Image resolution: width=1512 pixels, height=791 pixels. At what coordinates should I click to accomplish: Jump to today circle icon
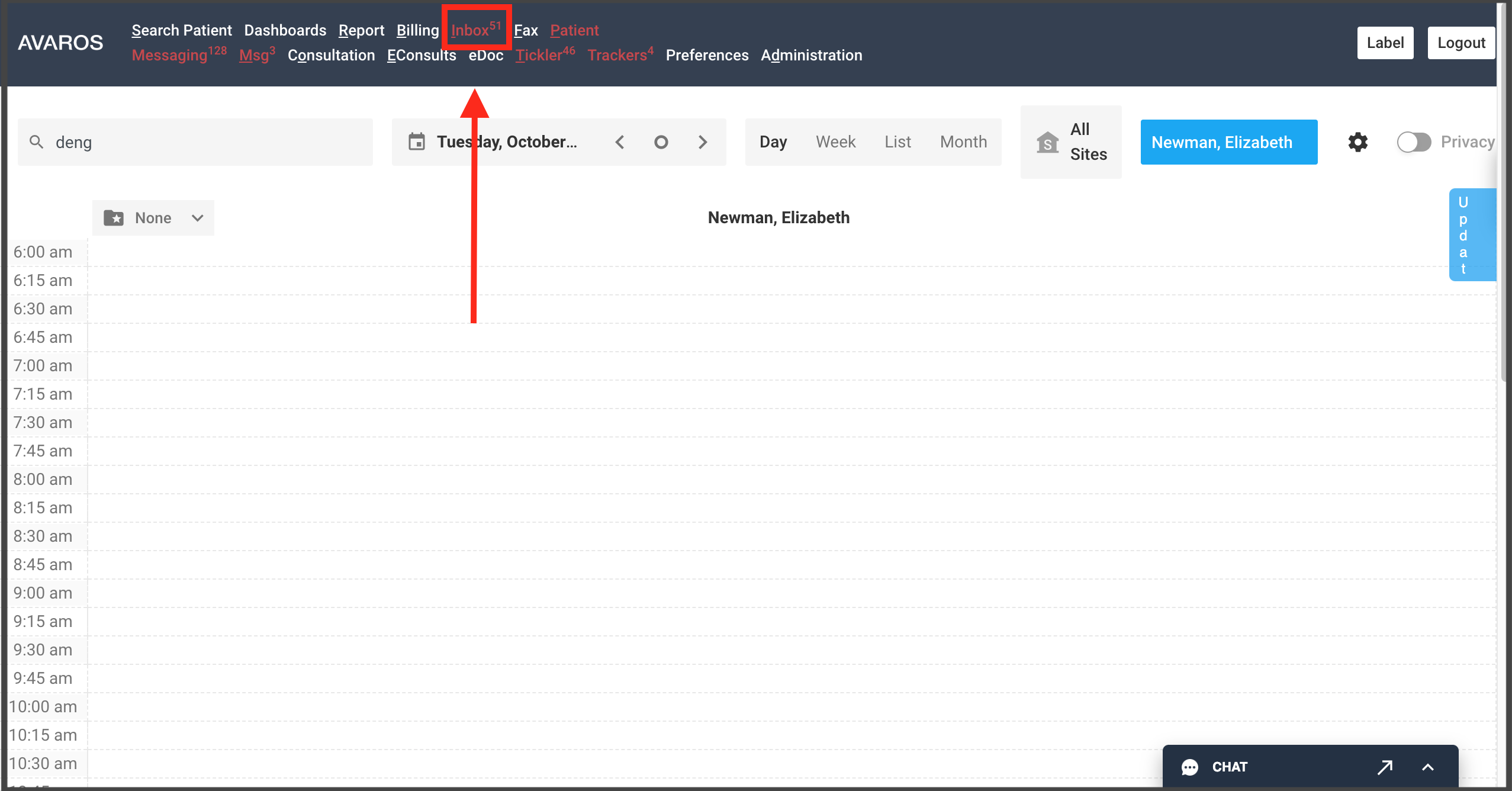[661, 142]
